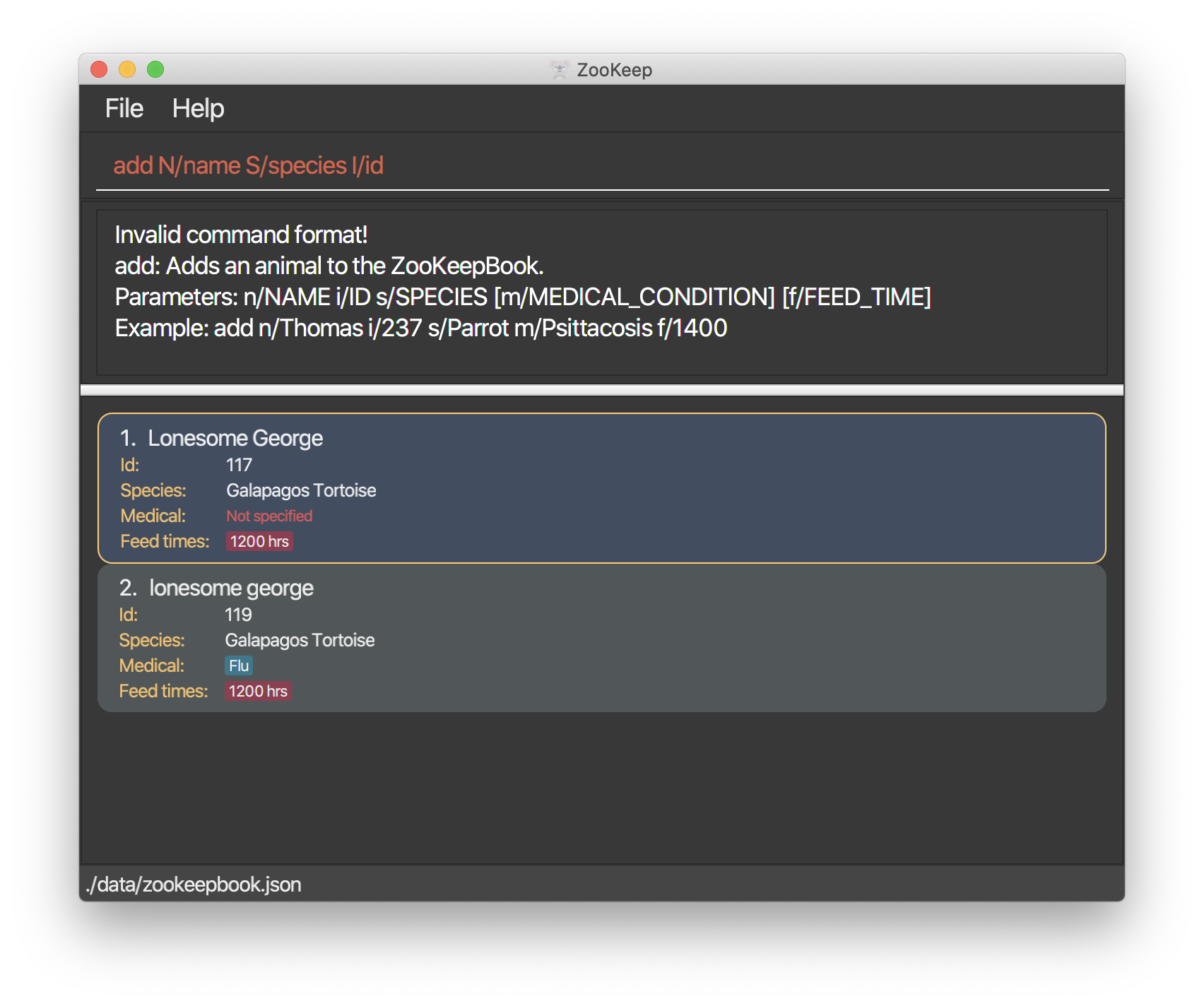
Task: Click the ZooKeep app icon in title bar
Action: (560, 69)
